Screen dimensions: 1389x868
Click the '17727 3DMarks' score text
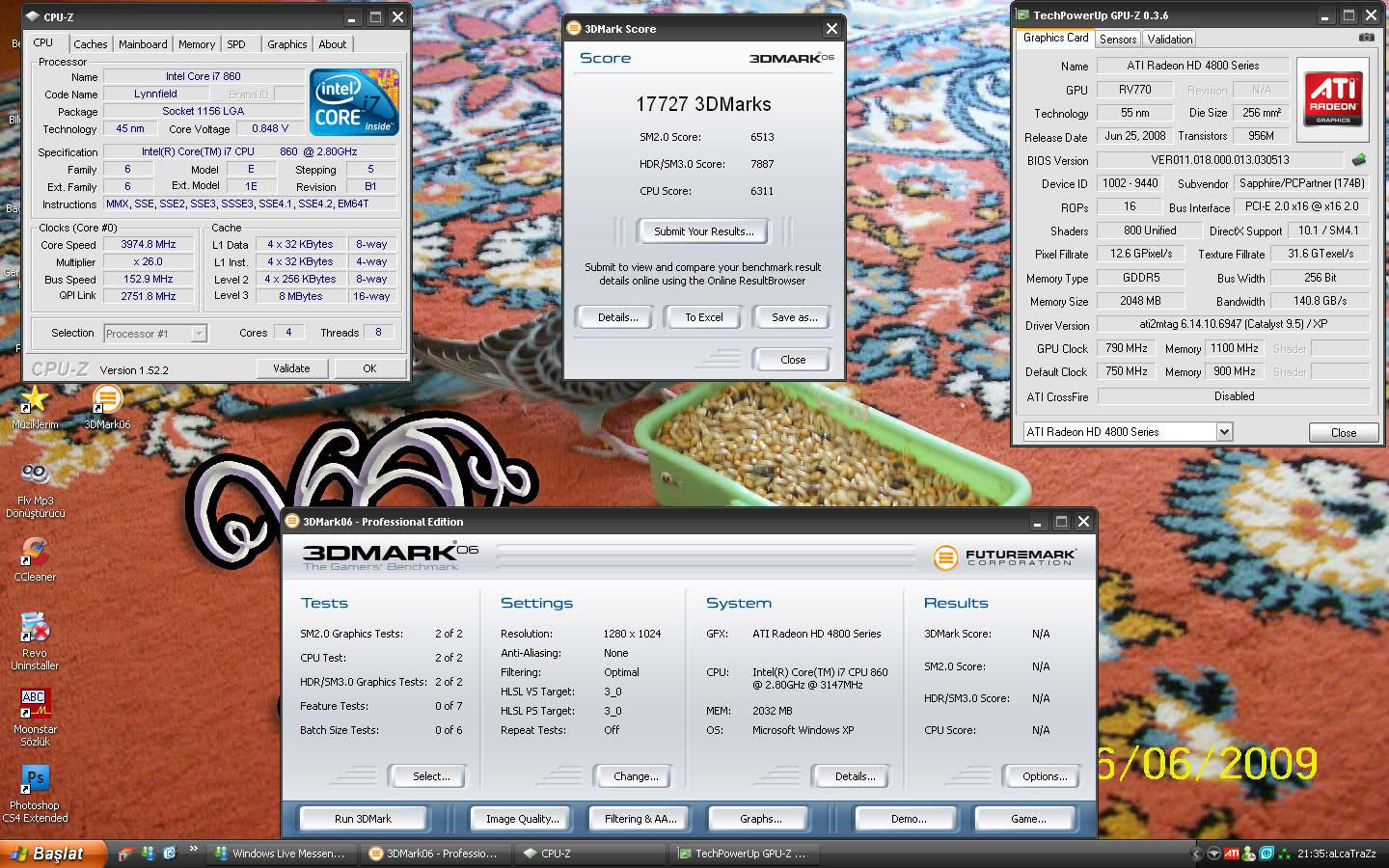pos(703,104)
